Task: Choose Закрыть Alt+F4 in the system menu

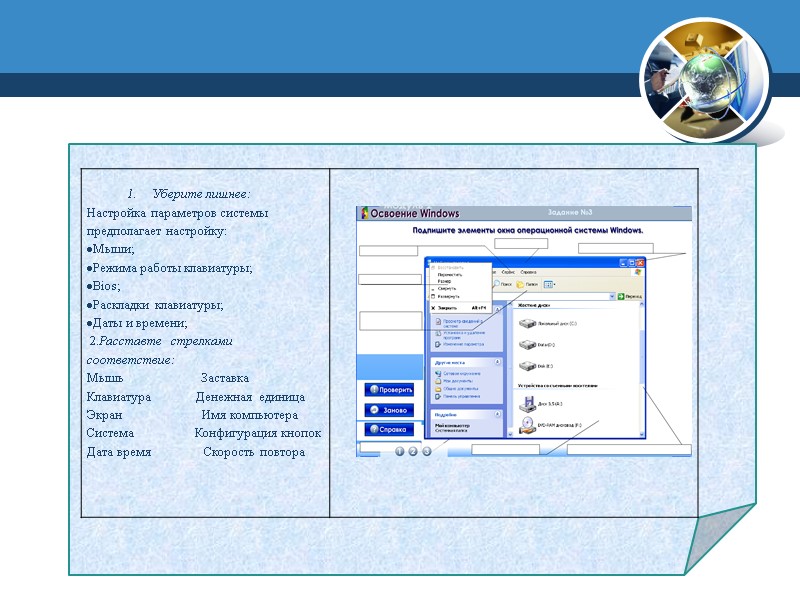Action: 460,308
